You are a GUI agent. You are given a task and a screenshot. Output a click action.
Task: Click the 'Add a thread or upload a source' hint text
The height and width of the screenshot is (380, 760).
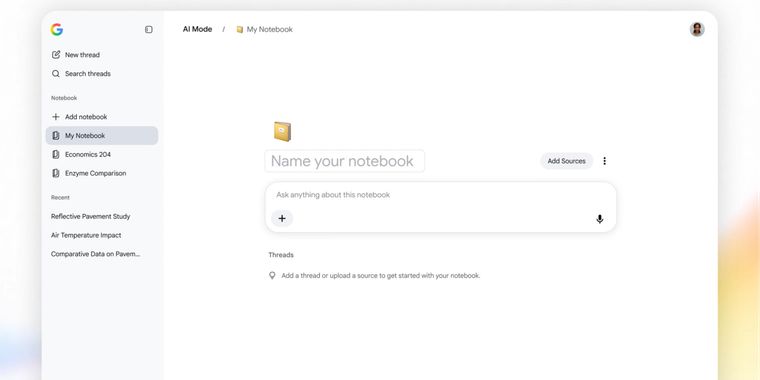[381, 276]
